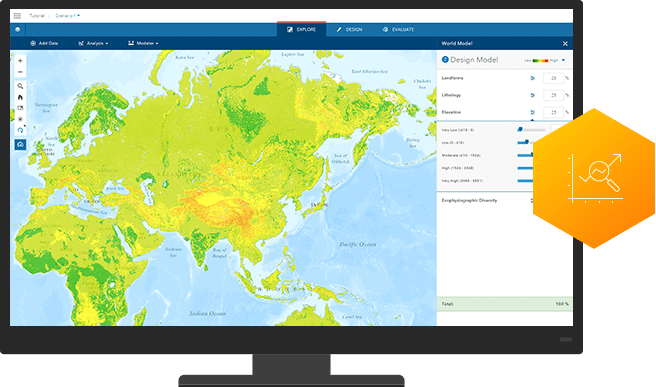Open the map search magnifier tool

(x=20, y=86)
